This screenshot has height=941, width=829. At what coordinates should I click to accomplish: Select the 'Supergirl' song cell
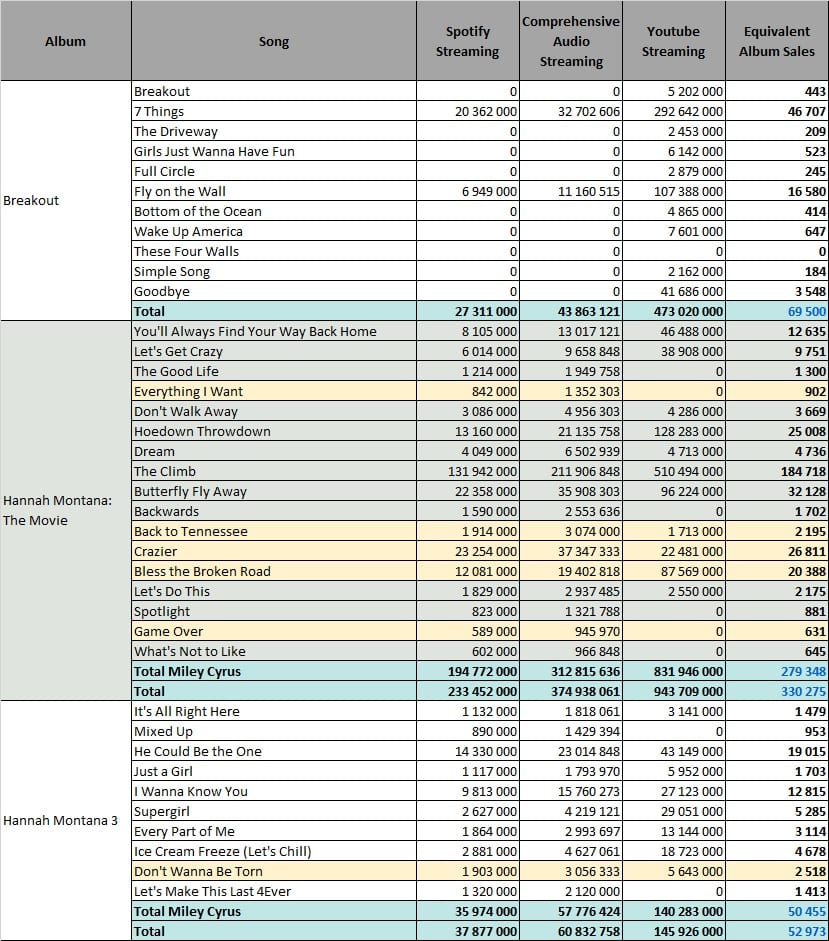point(274,811)
